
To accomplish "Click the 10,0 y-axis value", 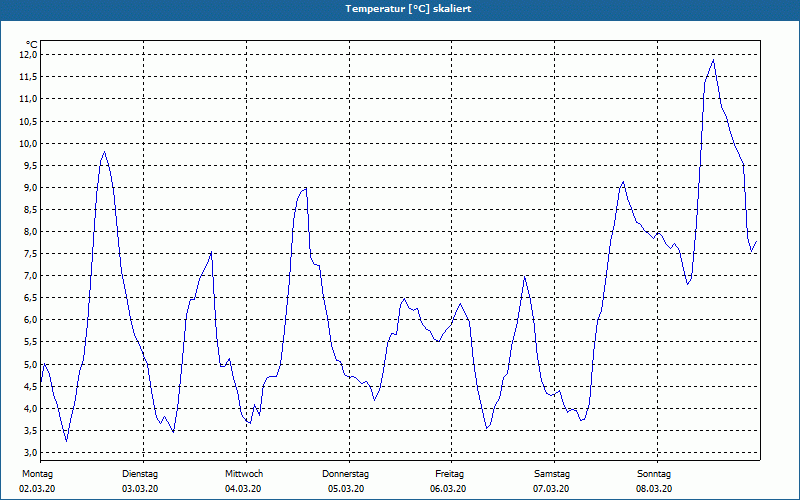I will (28, 143).
